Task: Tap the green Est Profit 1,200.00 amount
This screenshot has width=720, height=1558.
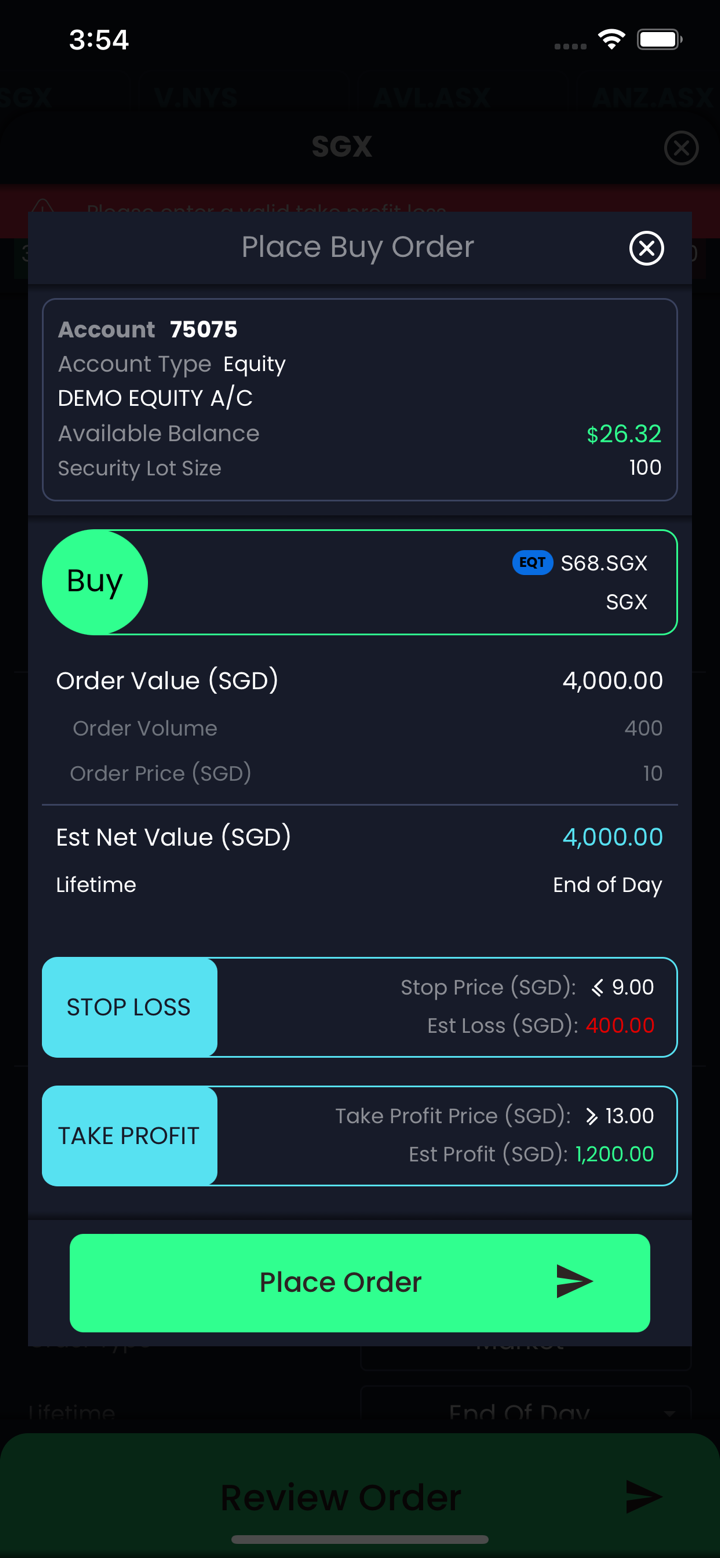Action: click(x=614, y=1154)
